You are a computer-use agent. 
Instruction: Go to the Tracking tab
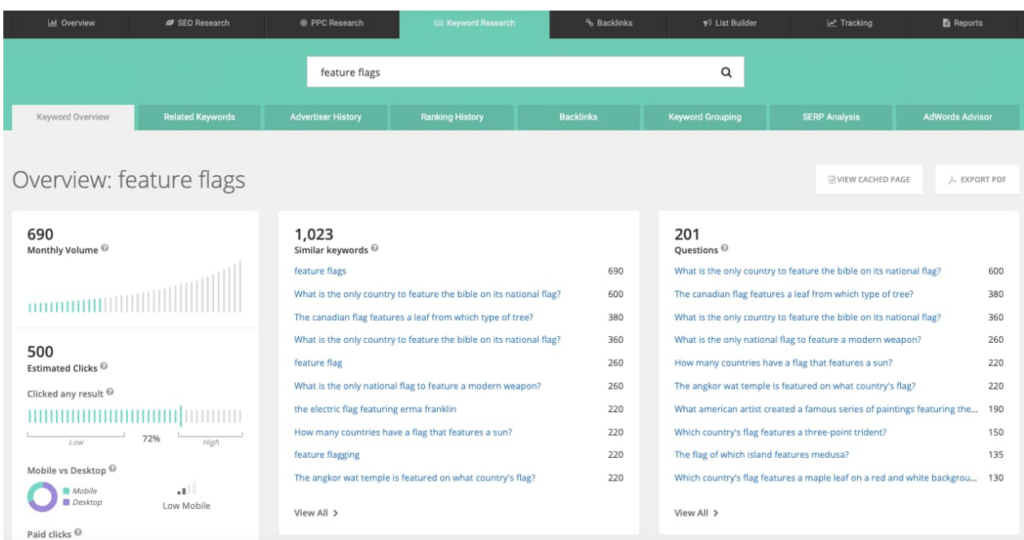point(850,23)
